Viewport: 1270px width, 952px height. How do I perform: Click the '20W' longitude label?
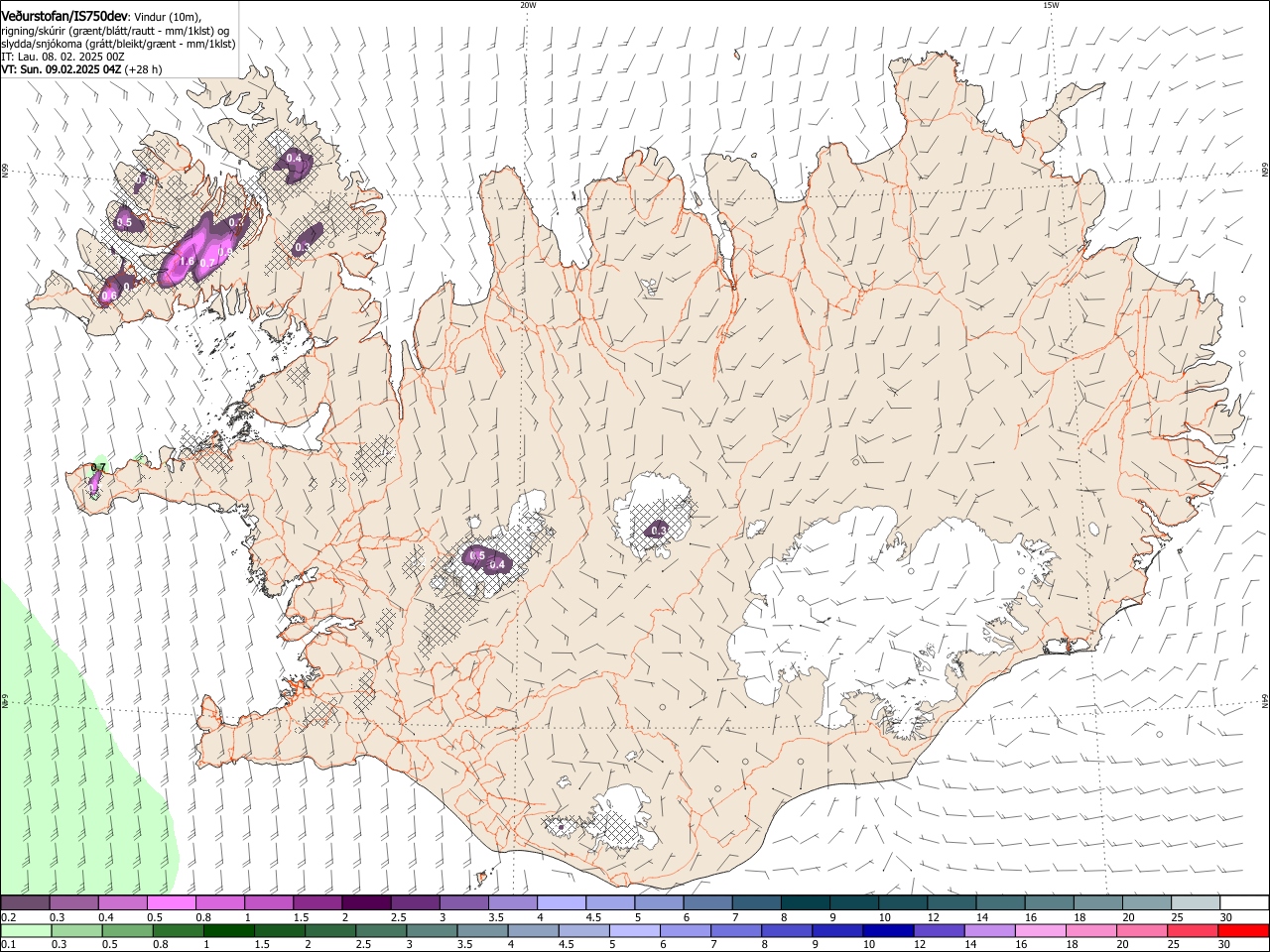[x=528, y=5]
